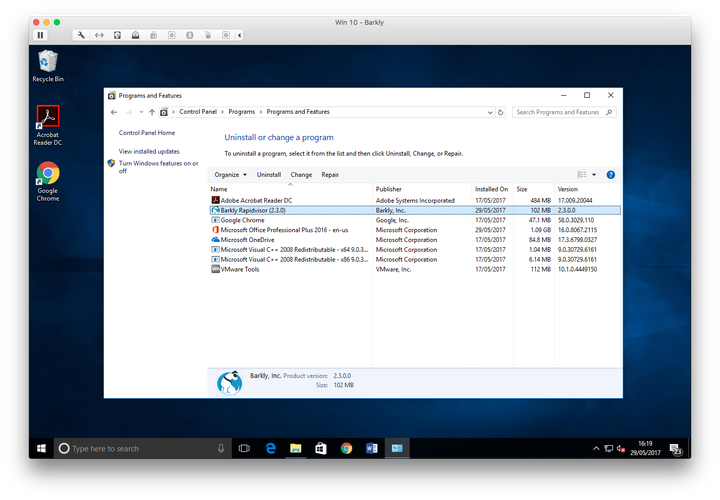Open the view options dropdown arrow

point(594,175)
